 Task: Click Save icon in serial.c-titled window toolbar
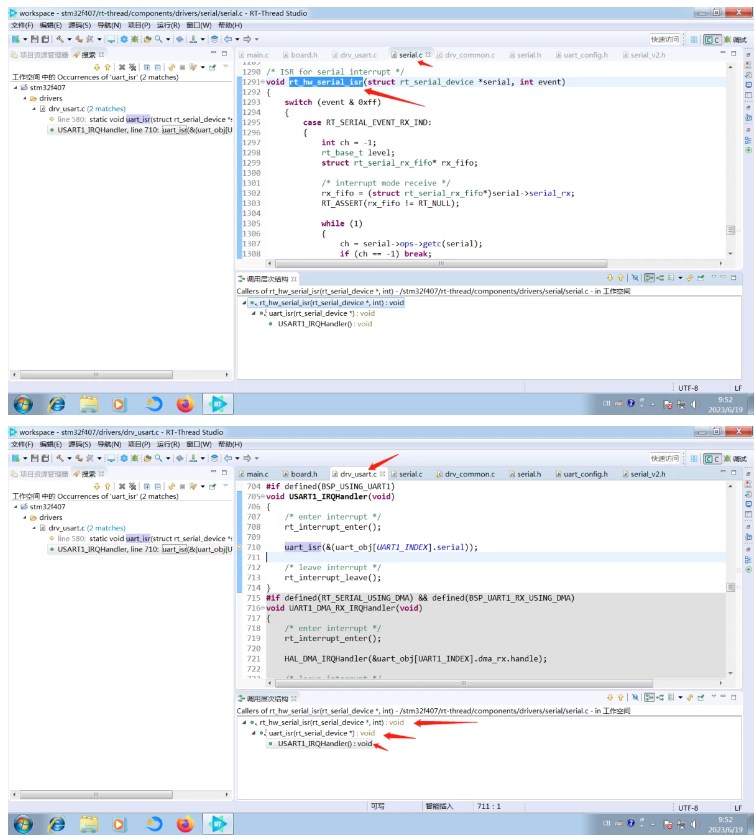coord(35,39)
